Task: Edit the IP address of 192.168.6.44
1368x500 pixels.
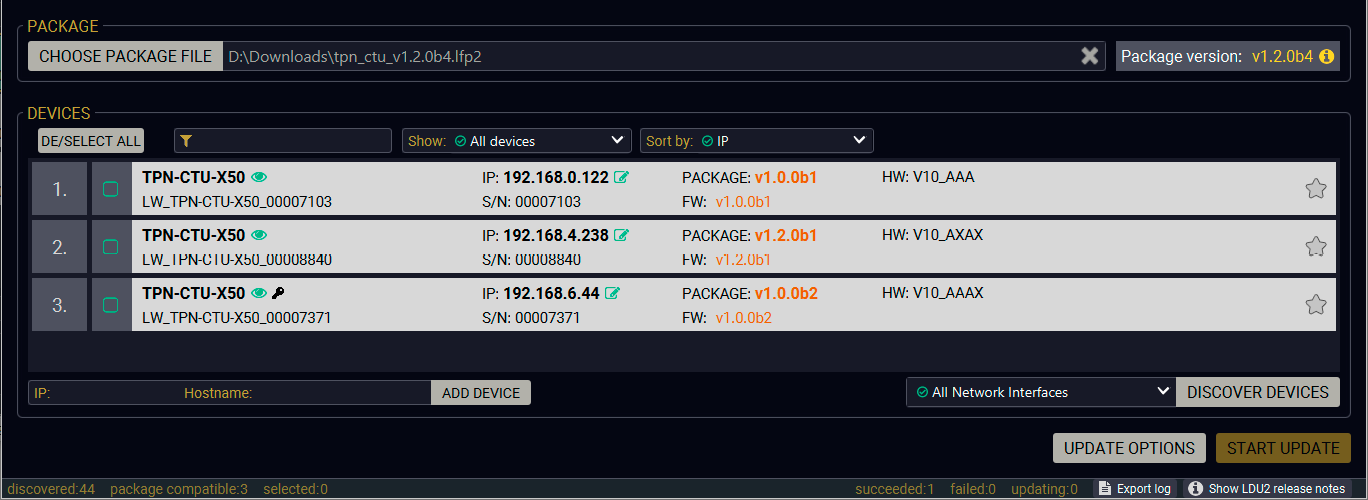Action: [613, 293]
